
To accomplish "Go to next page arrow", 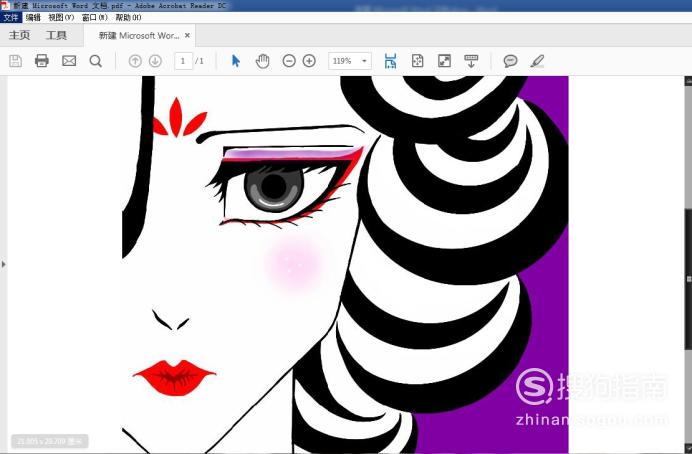I will 155,61.
